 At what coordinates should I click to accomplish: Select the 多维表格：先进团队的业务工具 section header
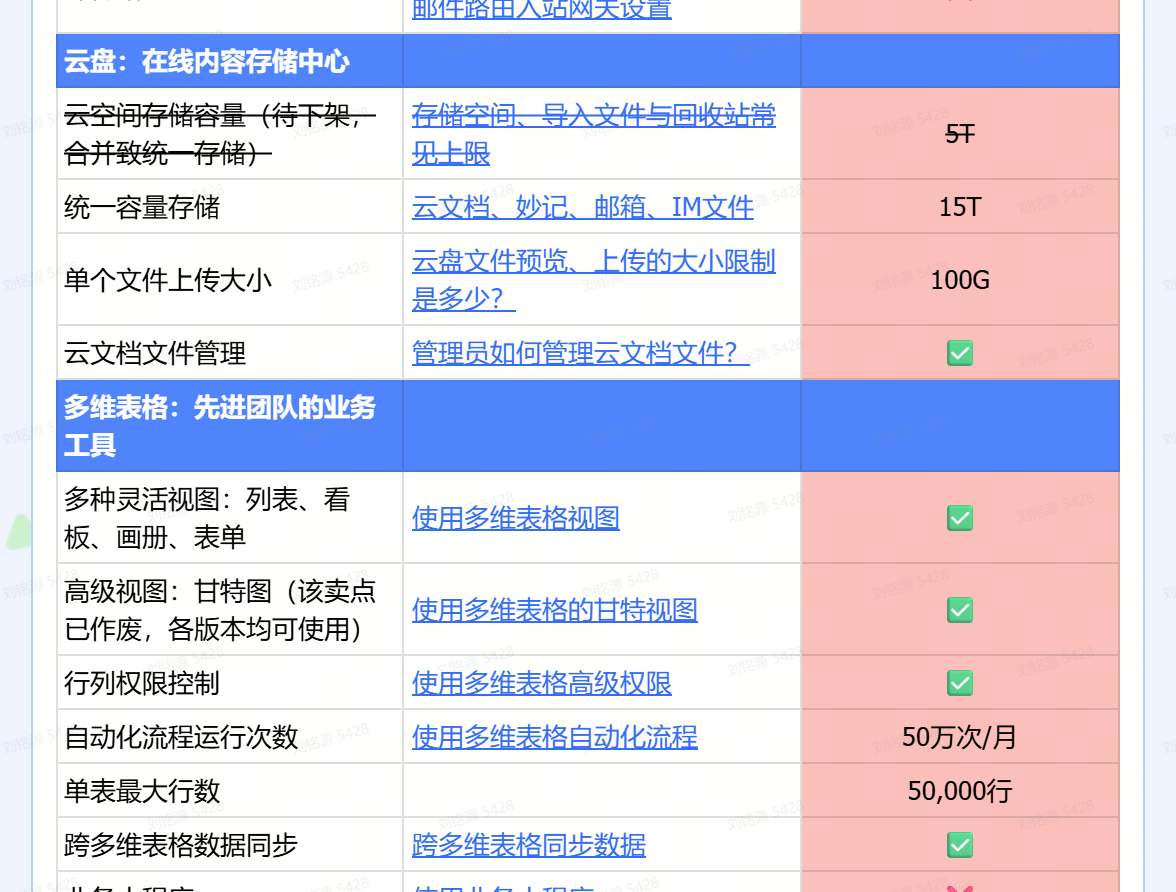230,426
